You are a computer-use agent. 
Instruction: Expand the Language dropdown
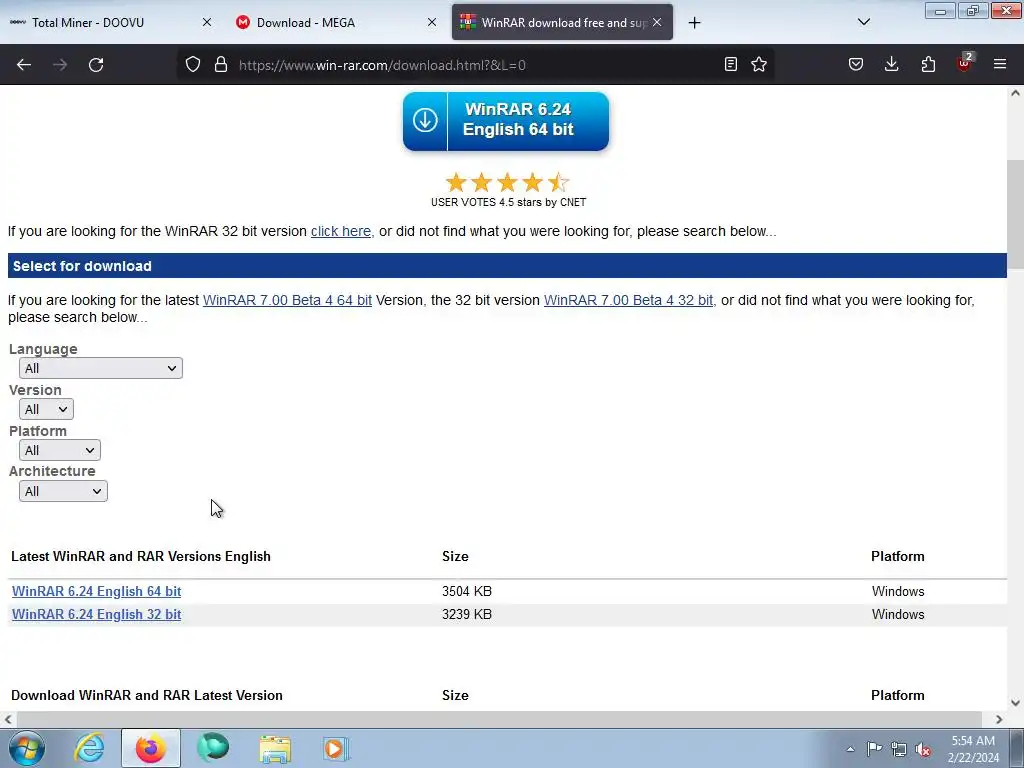tap(101, 368)
